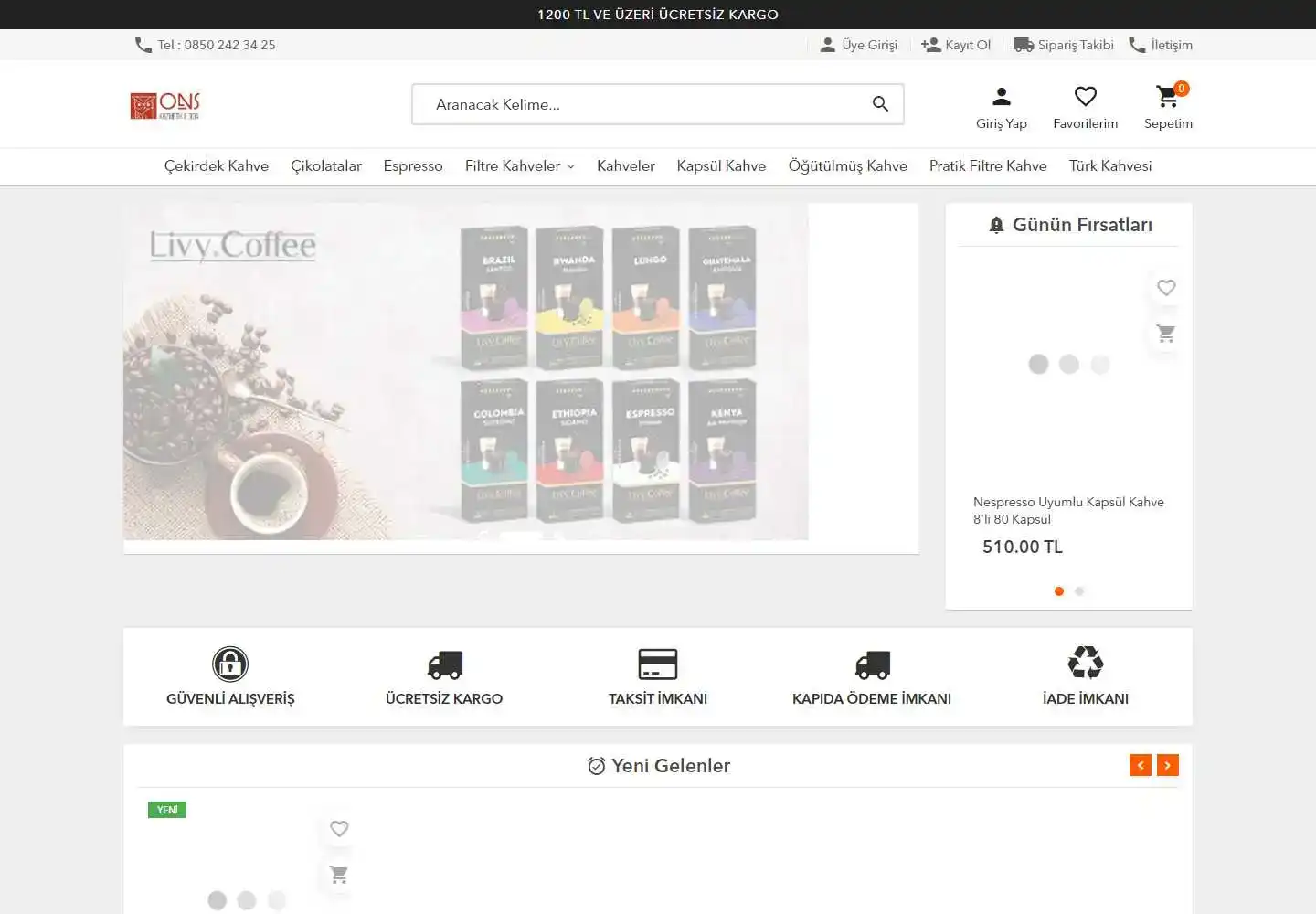1316x914 pixels.
Task: Click Sipariş Takibi truck icon
Action: click(1024, 45)
